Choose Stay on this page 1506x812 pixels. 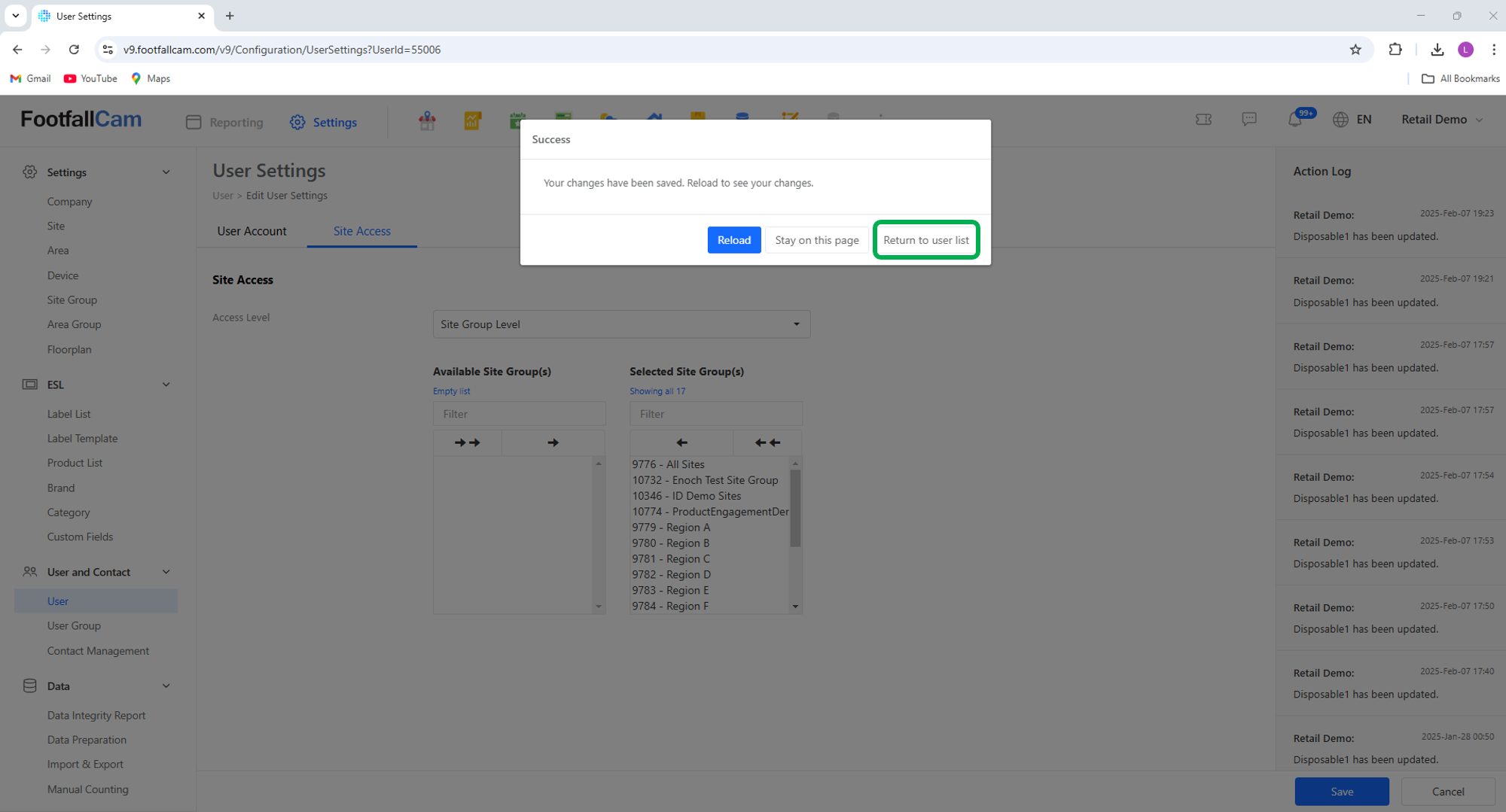tap(816, 240)
